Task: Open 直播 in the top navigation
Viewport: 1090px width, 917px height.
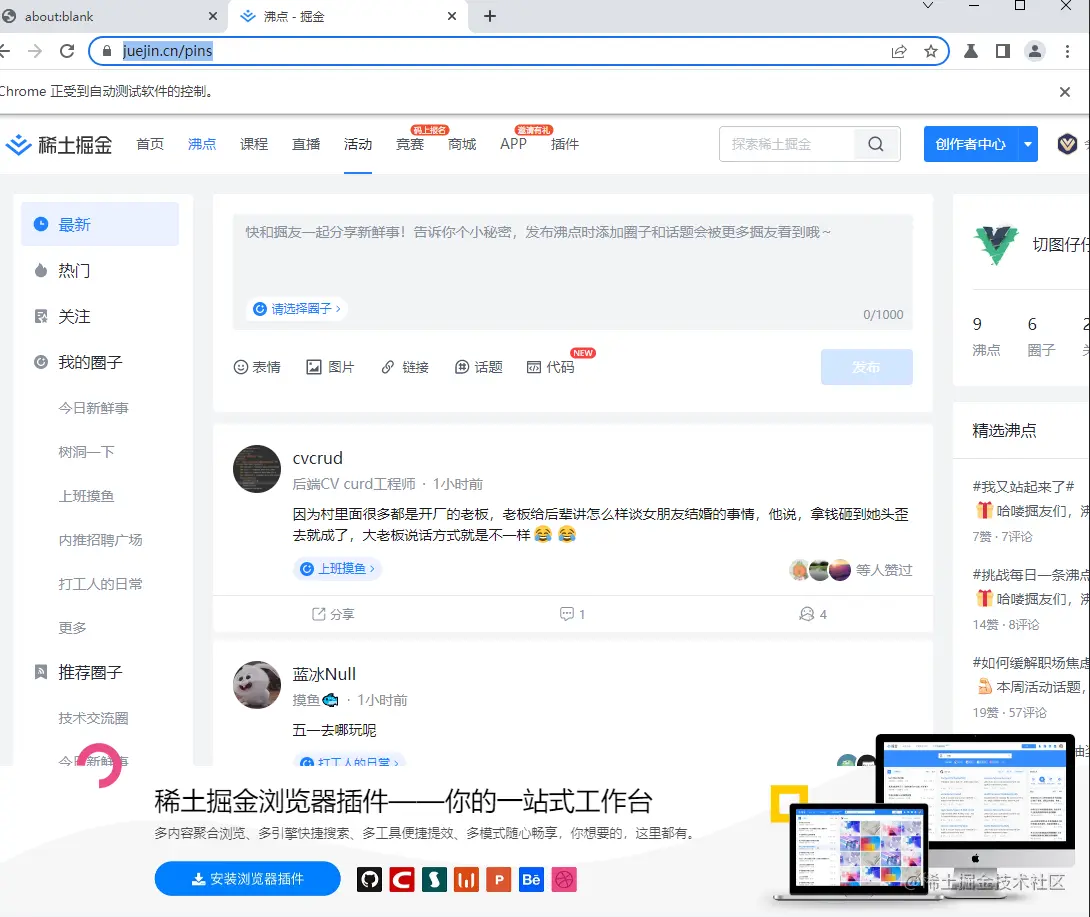Action: coord(306,144)
